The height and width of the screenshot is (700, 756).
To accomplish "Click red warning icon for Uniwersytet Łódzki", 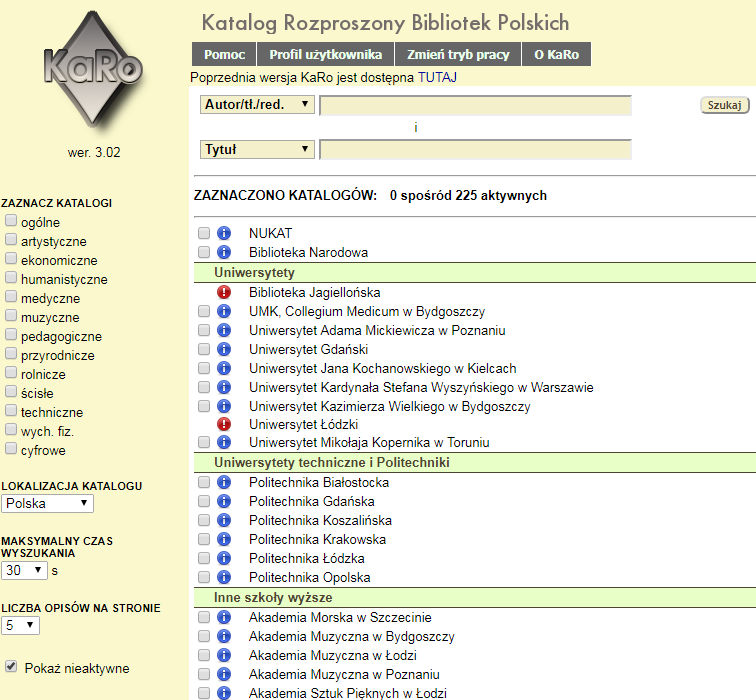I will click(x=224, y=424).
